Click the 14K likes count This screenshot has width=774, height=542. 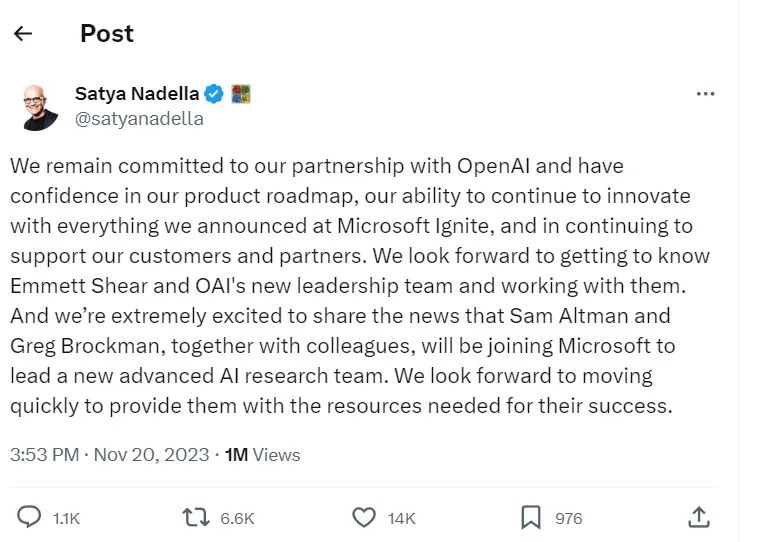tap(402, 518)
